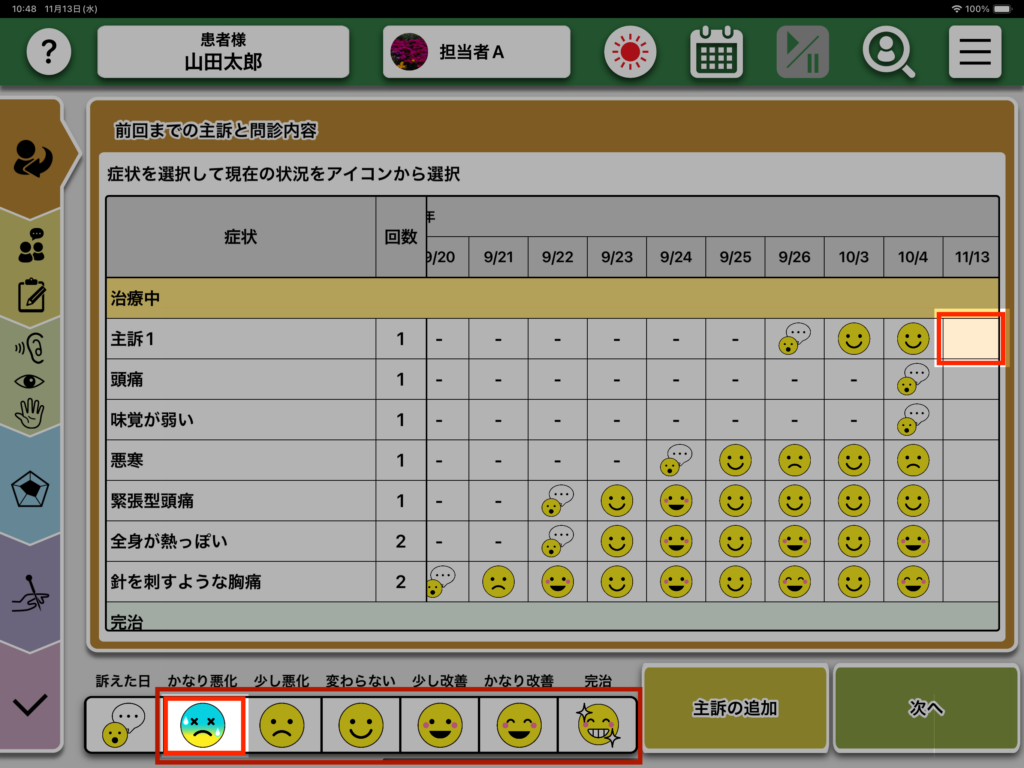
Task: Open the patient name 山田太郎 selector
Action: pyautogui.click(x=223, y=52)
